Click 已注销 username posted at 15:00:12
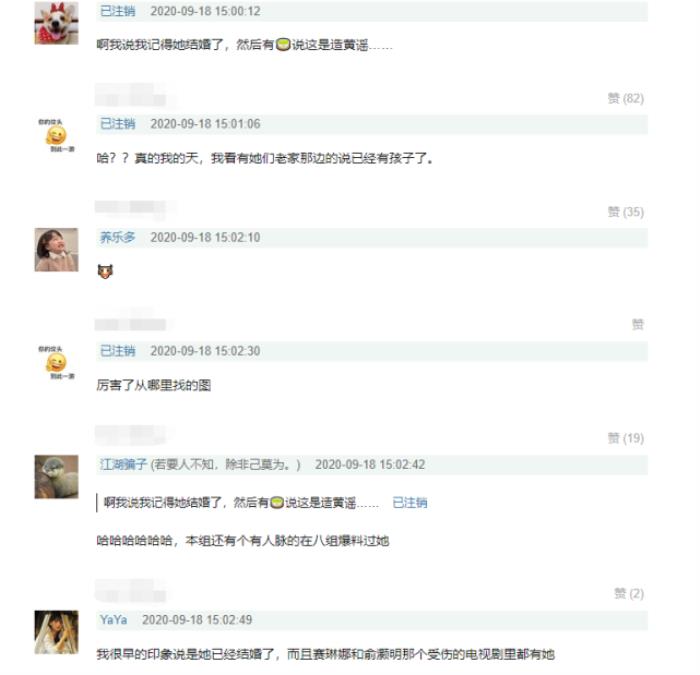Image resolution: width=700 pixels, height=675 pixels. coord(117,11)
